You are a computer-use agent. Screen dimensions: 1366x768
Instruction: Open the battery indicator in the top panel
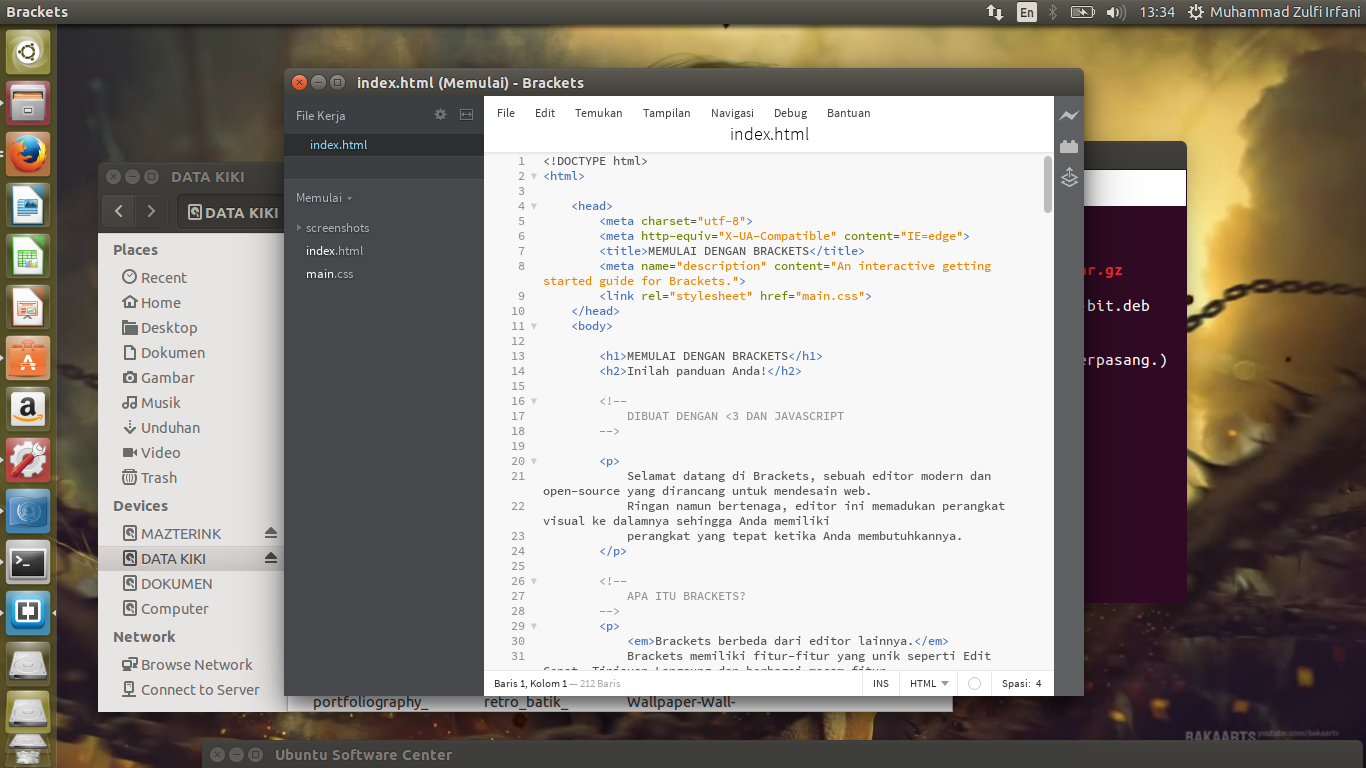pos(1082,12)
